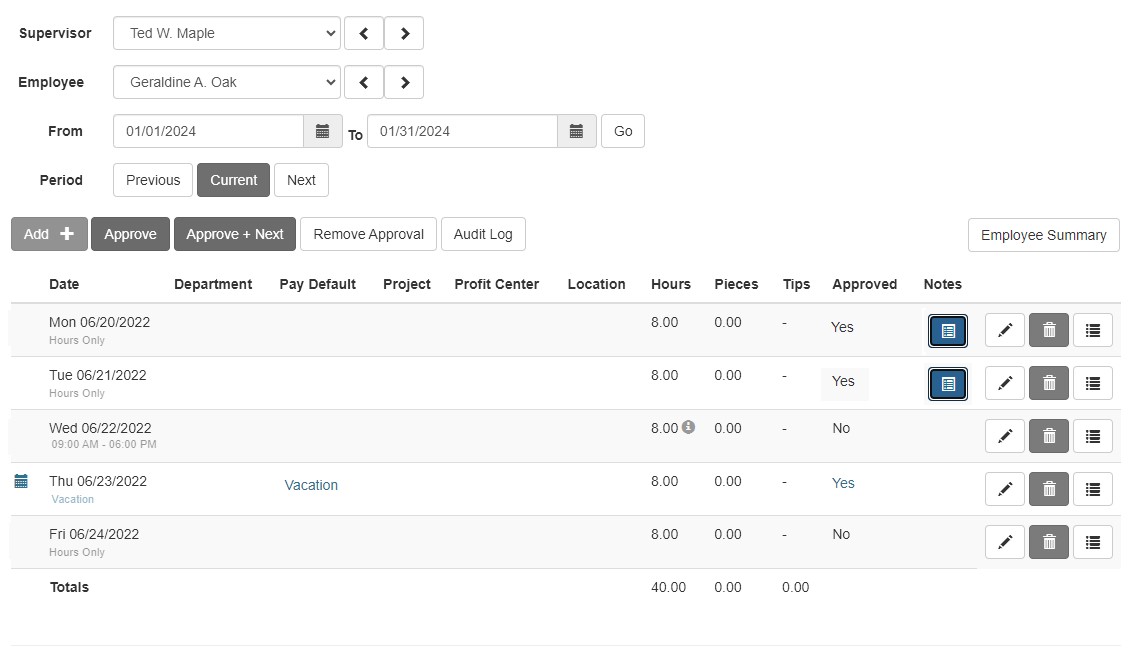Click calendar icon beside Thu 06/23/2022 row

pos(21,482)
